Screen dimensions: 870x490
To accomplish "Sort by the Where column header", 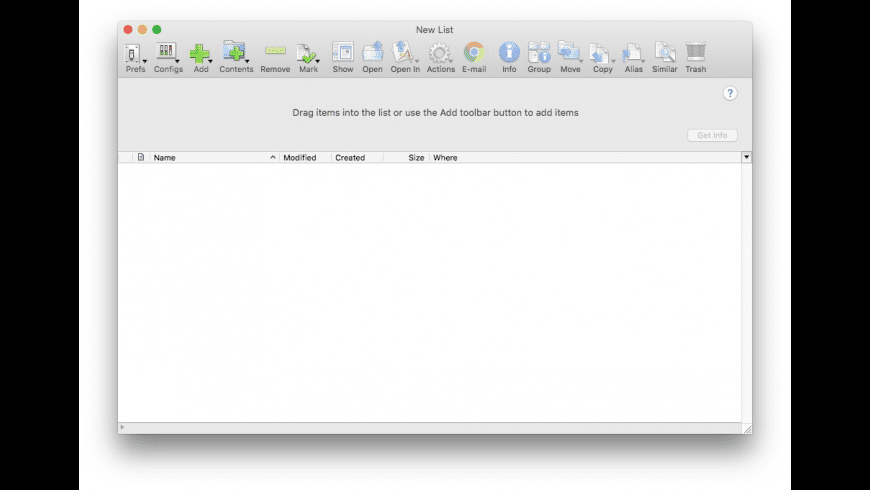I will (x=585, y=158).
